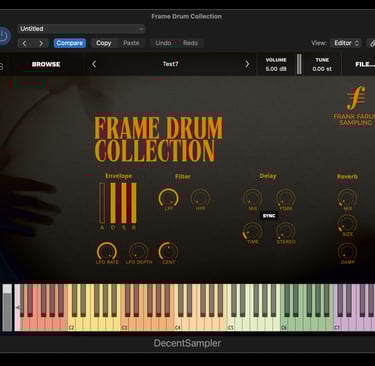Go to previous preset with left arrow

tap(24, 43)
